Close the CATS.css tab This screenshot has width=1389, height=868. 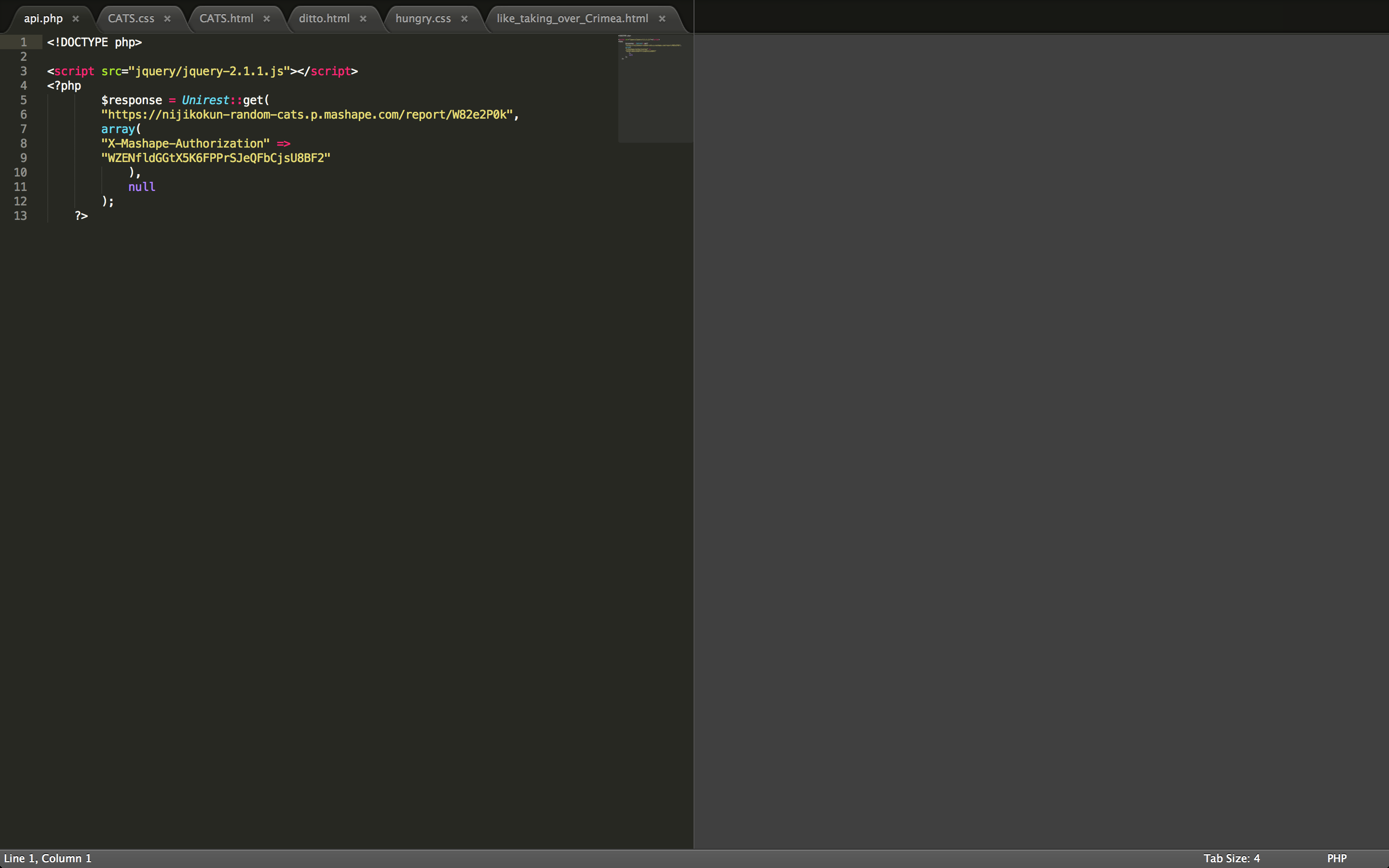(x=168, y=19)
